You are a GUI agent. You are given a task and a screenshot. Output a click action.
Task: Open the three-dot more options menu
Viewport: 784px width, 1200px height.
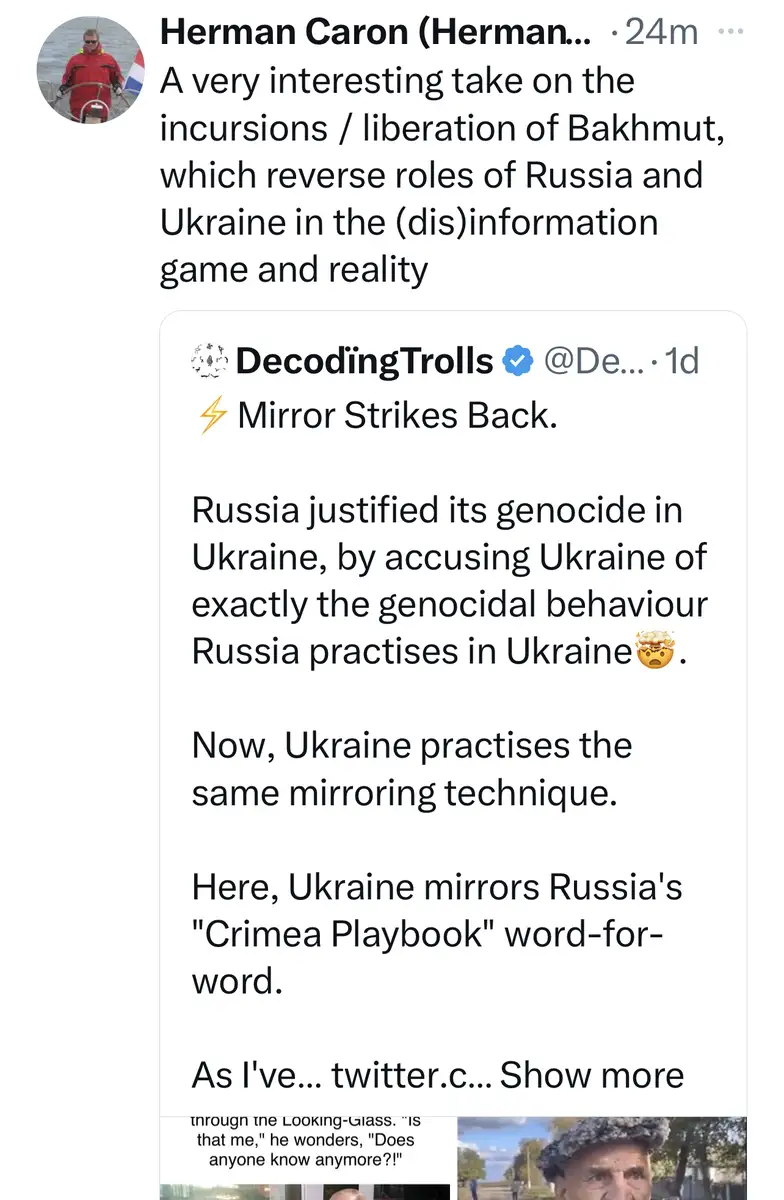731,31
